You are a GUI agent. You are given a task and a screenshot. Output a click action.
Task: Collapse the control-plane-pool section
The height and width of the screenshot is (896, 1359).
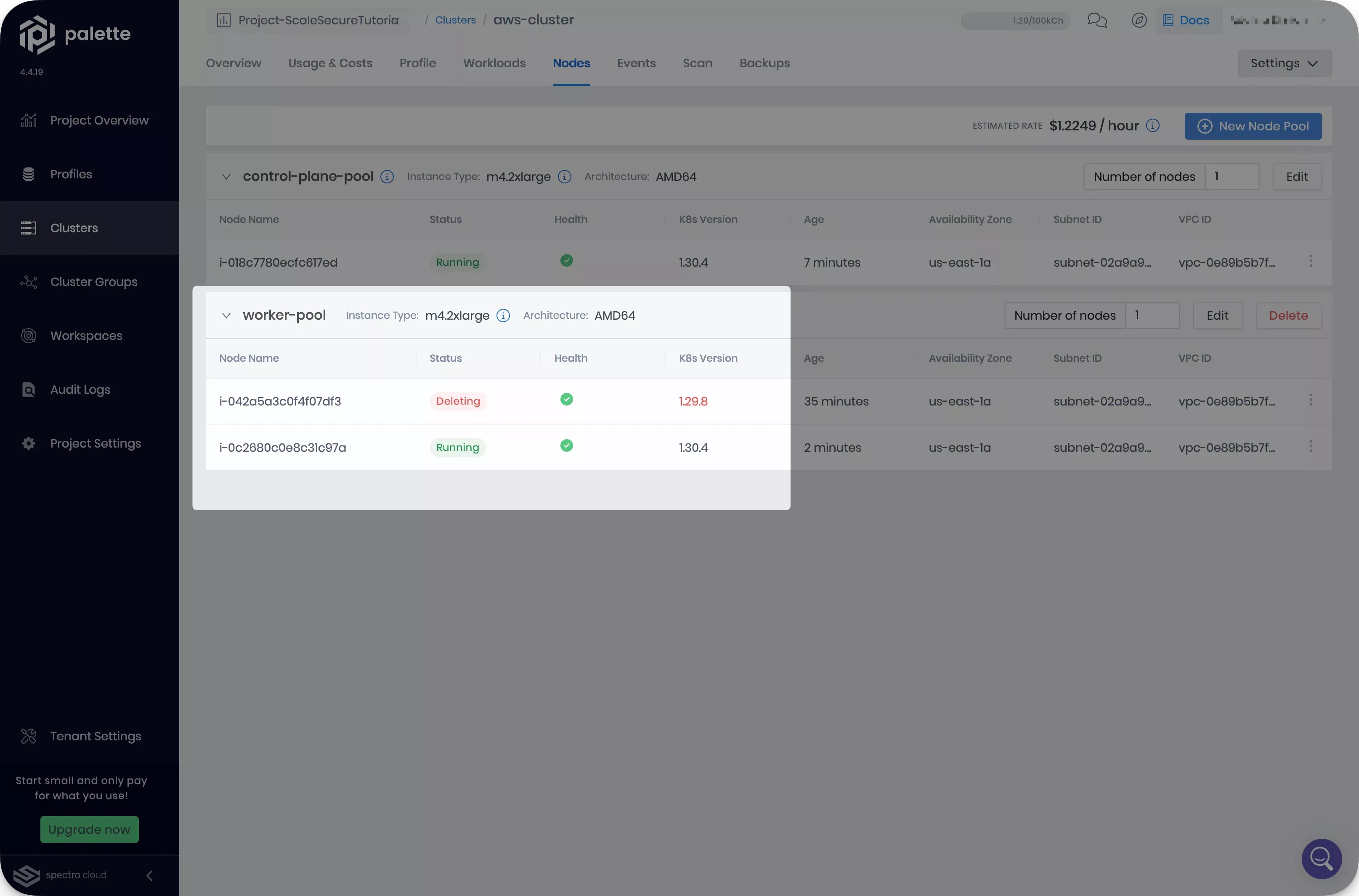coord(226,177)
